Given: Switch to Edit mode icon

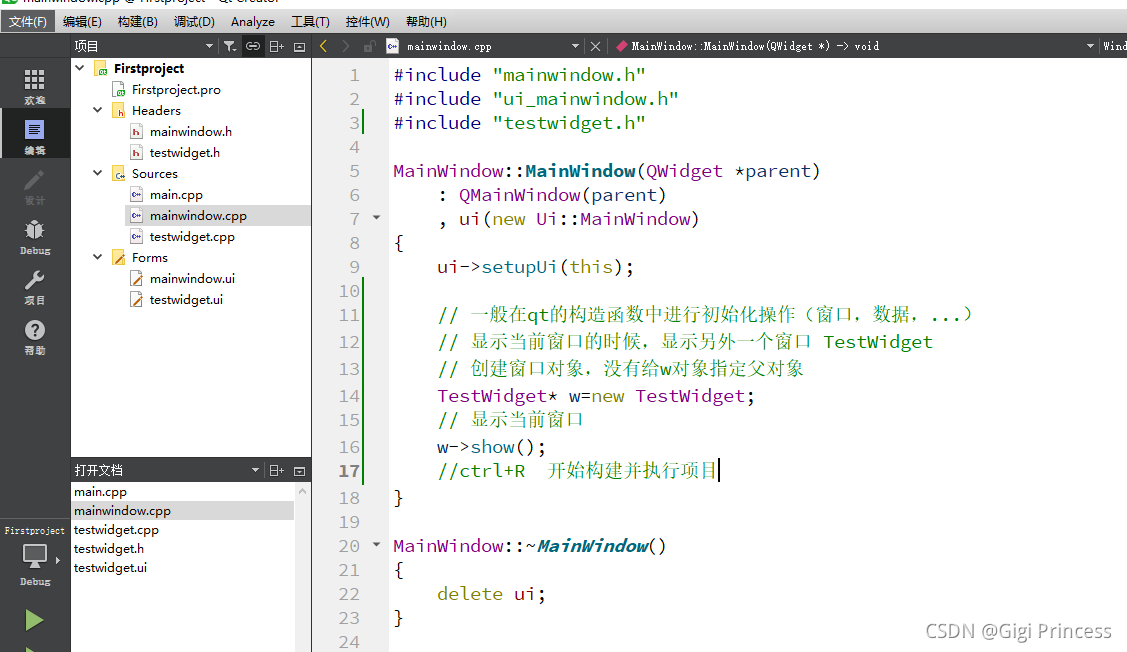Looking at the screenshot, I should [34, 129].
